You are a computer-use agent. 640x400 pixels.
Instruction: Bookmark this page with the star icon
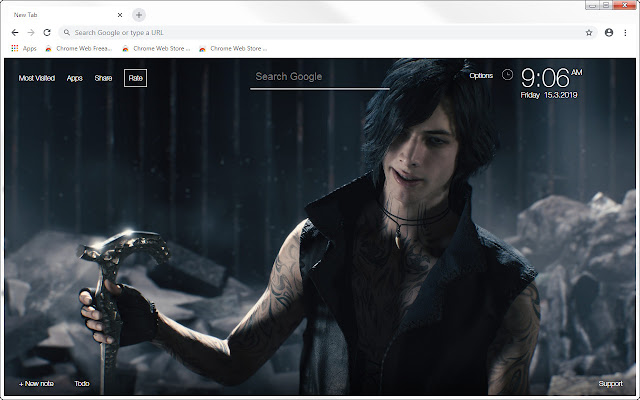coord(589,33)
